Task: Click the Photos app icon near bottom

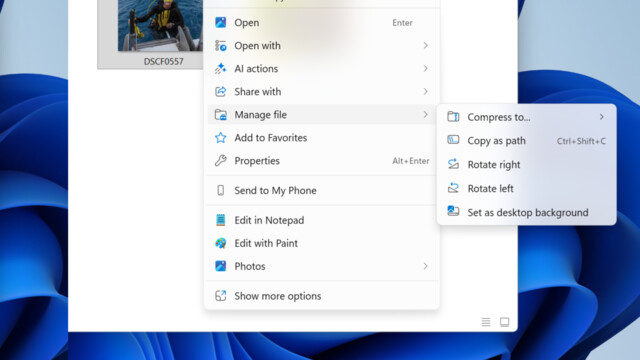Action: tap(220, 266)
